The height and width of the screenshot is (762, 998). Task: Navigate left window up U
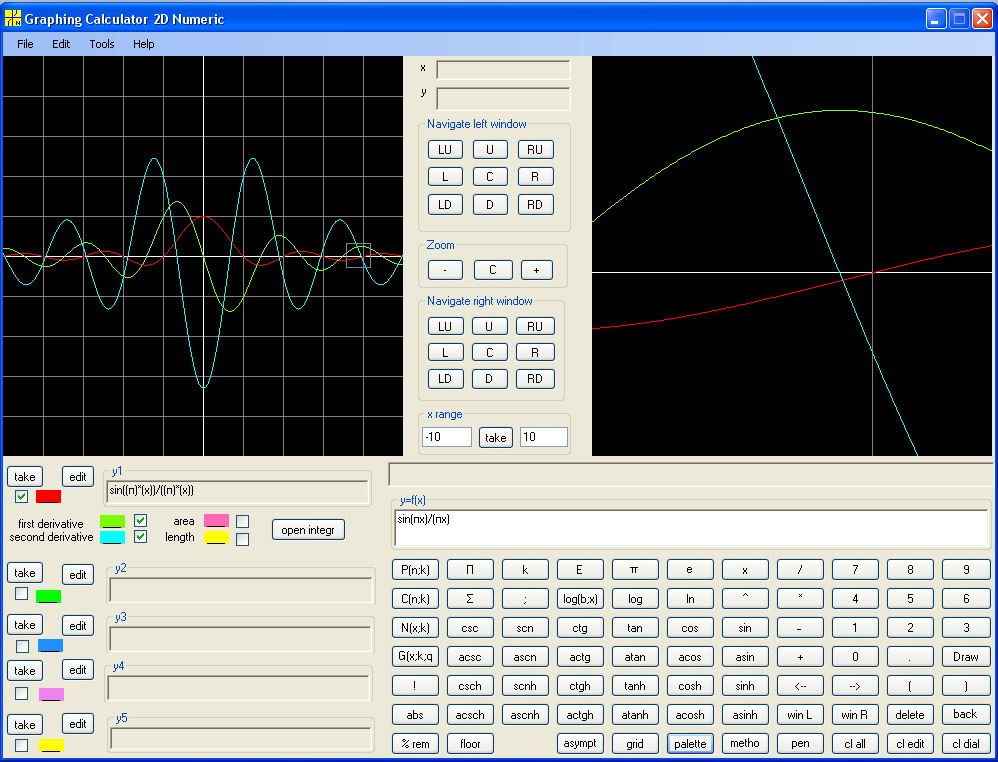click(x=489, y=150)
